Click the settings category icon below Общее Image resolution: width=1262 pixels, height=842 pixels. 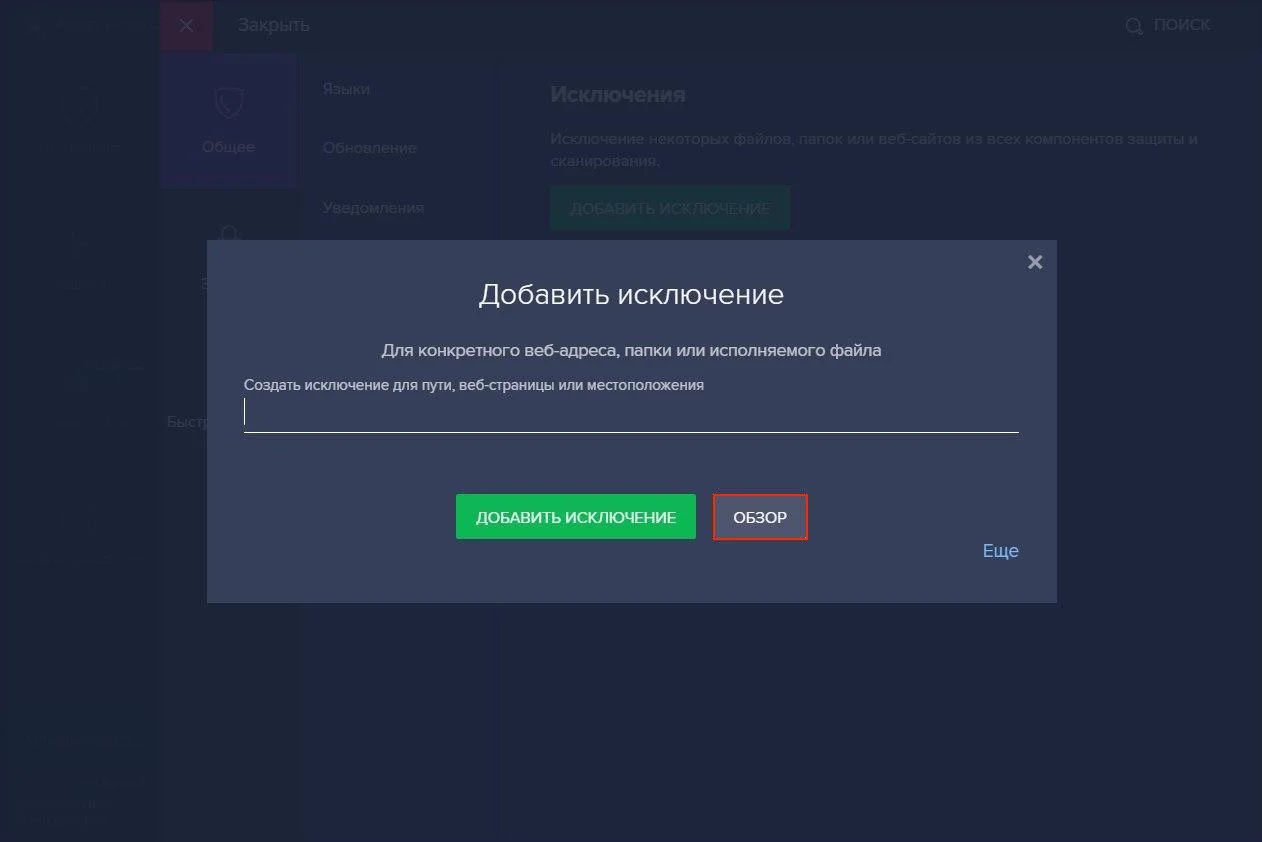[228, 236]
